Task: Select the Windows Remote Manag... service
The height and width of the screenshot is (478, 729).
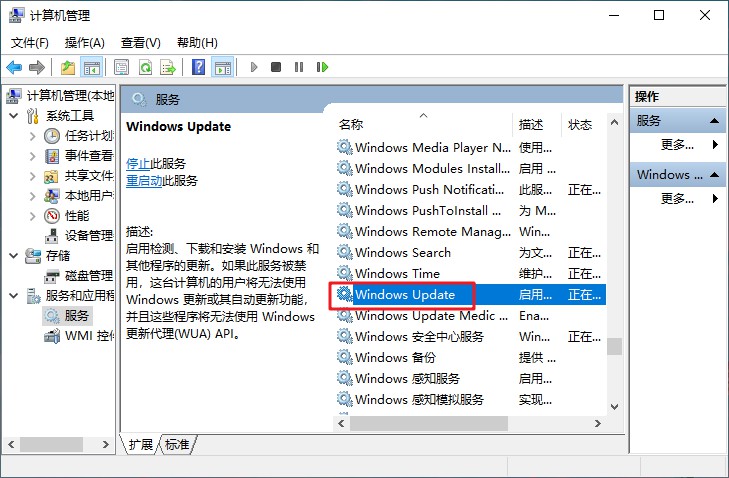Action: click(470, 232)
